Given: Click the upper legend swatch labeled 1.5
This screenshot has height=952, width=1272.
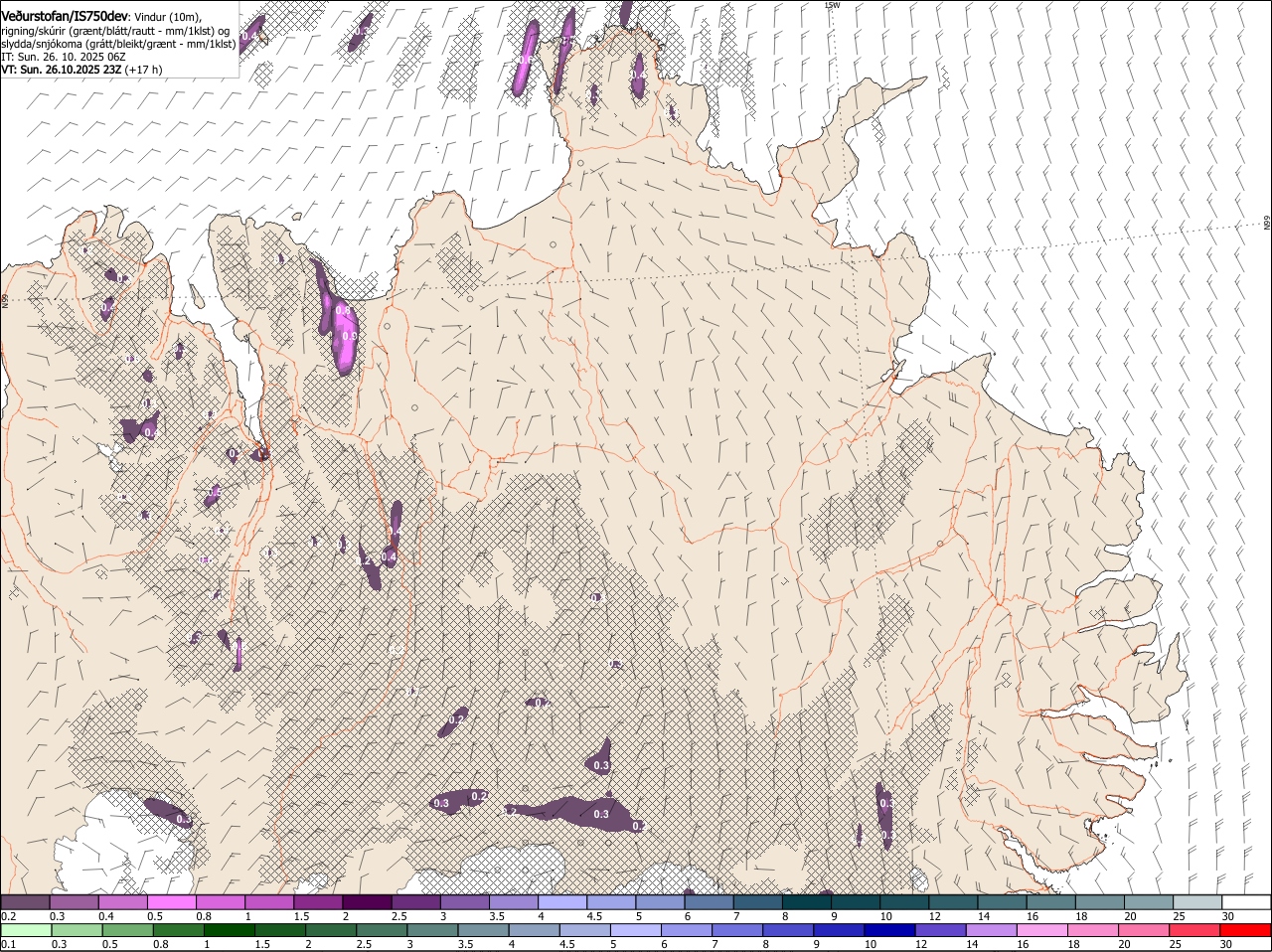Looking at the screenshot, I should (318, 902).
